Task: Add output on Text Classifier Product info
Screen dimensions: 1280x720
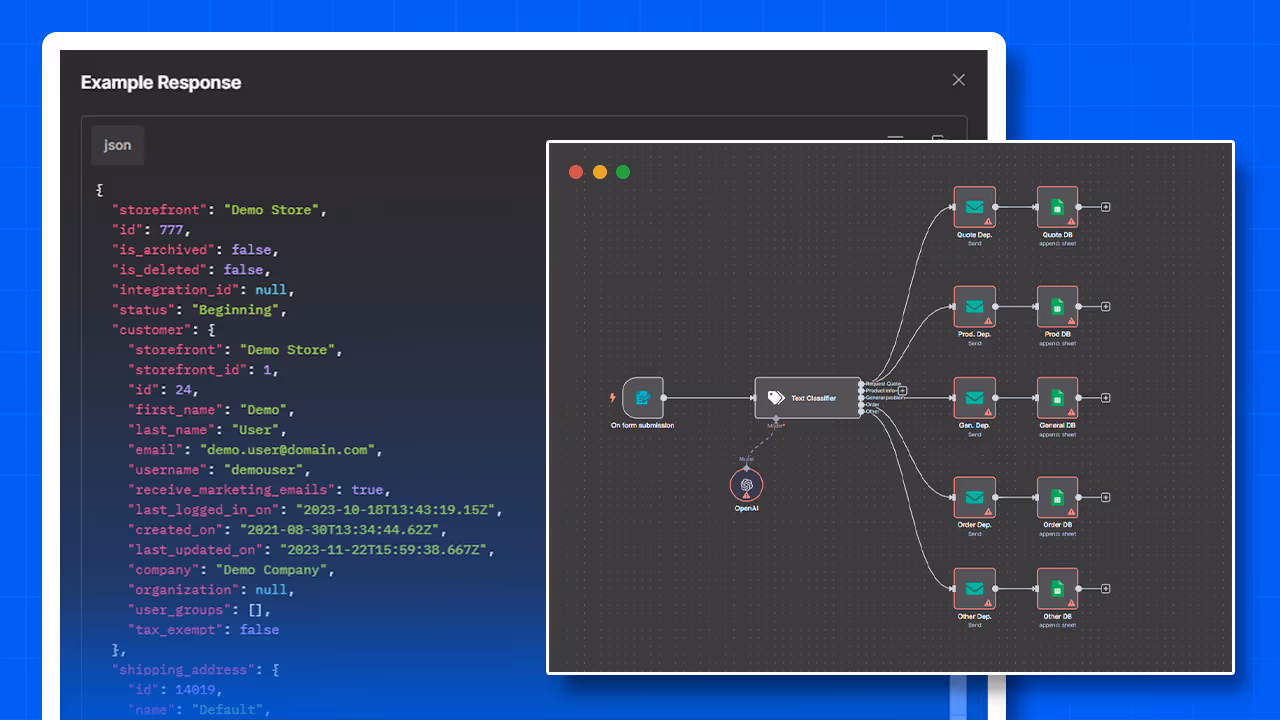Action: pyautogui.click(x=902, y=391)
